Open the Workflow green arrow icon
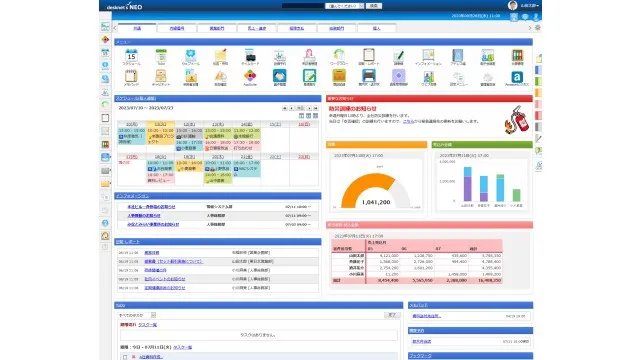 click(x=339, y=56)
